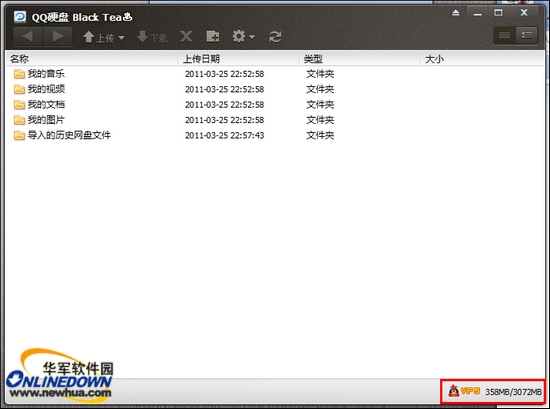550x409 pixels.
Task: Go back with the left arrow button
Action: 28,36
